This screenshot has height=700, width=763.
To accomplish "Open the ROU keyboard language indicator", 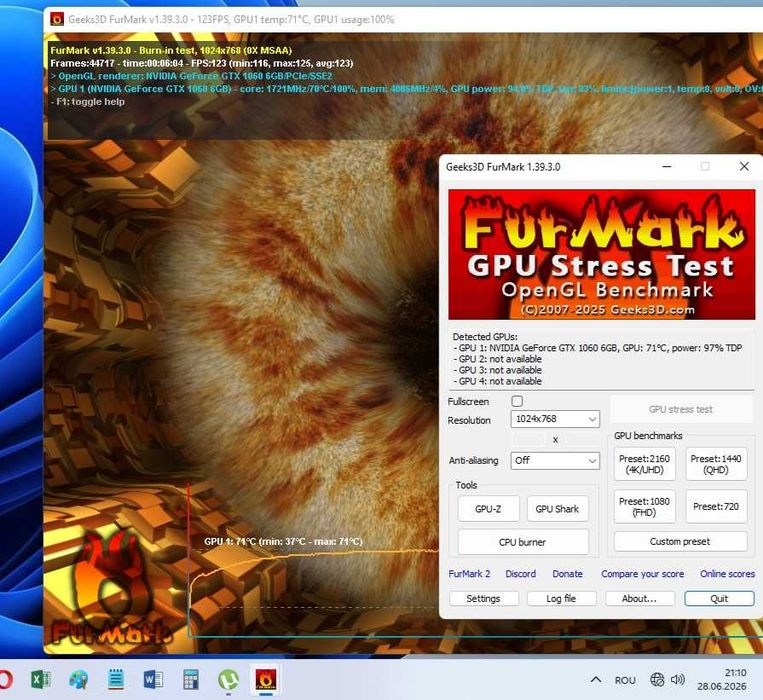I will coord(625,680).
